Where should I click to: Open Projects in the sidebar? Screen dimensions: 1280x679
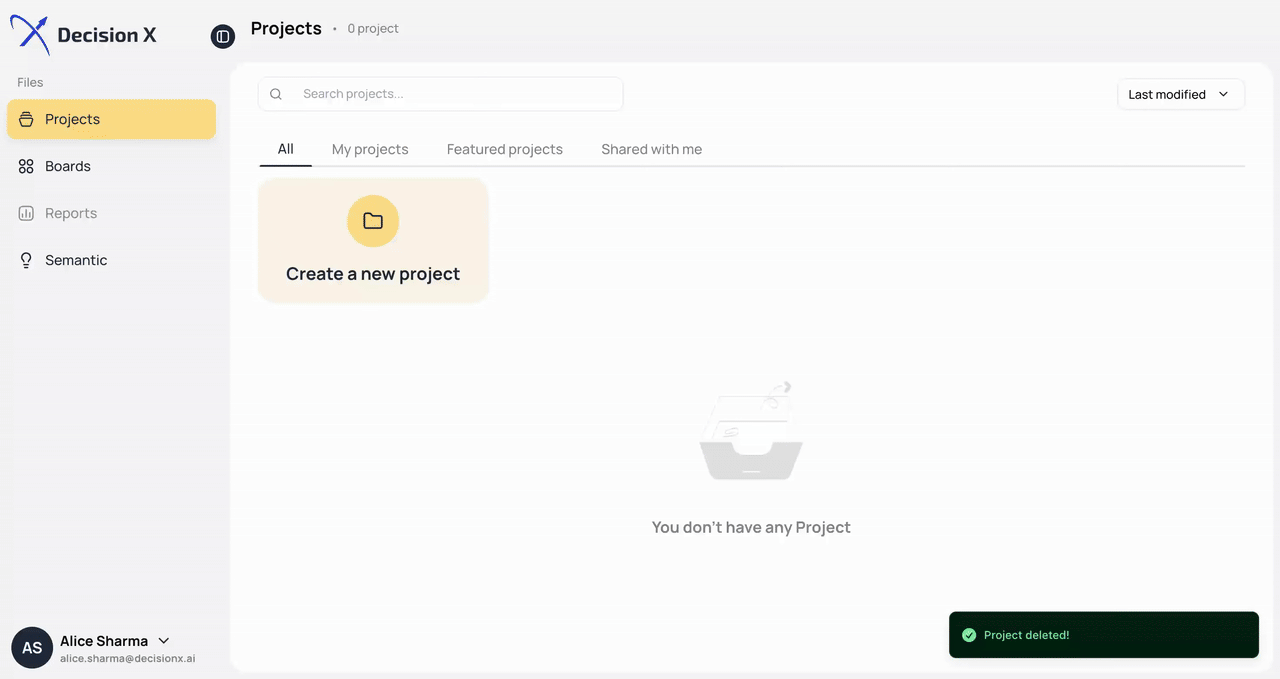[111, 119]
